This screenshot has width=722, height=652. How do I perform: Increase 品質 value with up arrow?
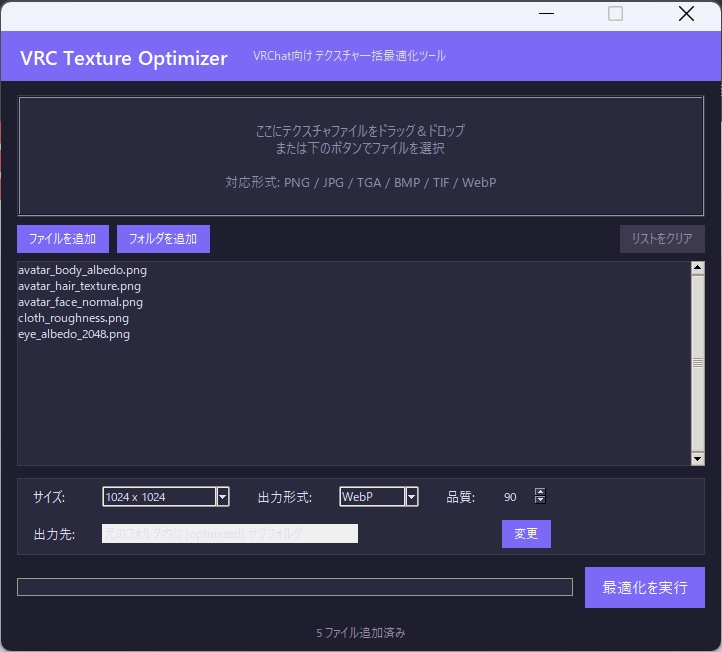pos(540,492)
